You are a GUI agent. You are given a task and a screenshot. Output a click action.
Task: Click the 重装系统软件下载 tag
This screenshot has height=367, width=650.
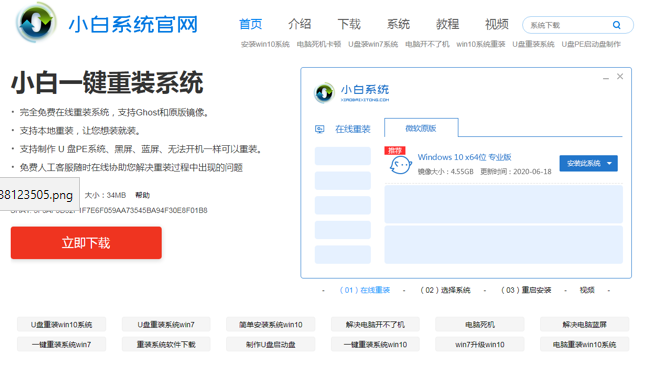(166, 344)
